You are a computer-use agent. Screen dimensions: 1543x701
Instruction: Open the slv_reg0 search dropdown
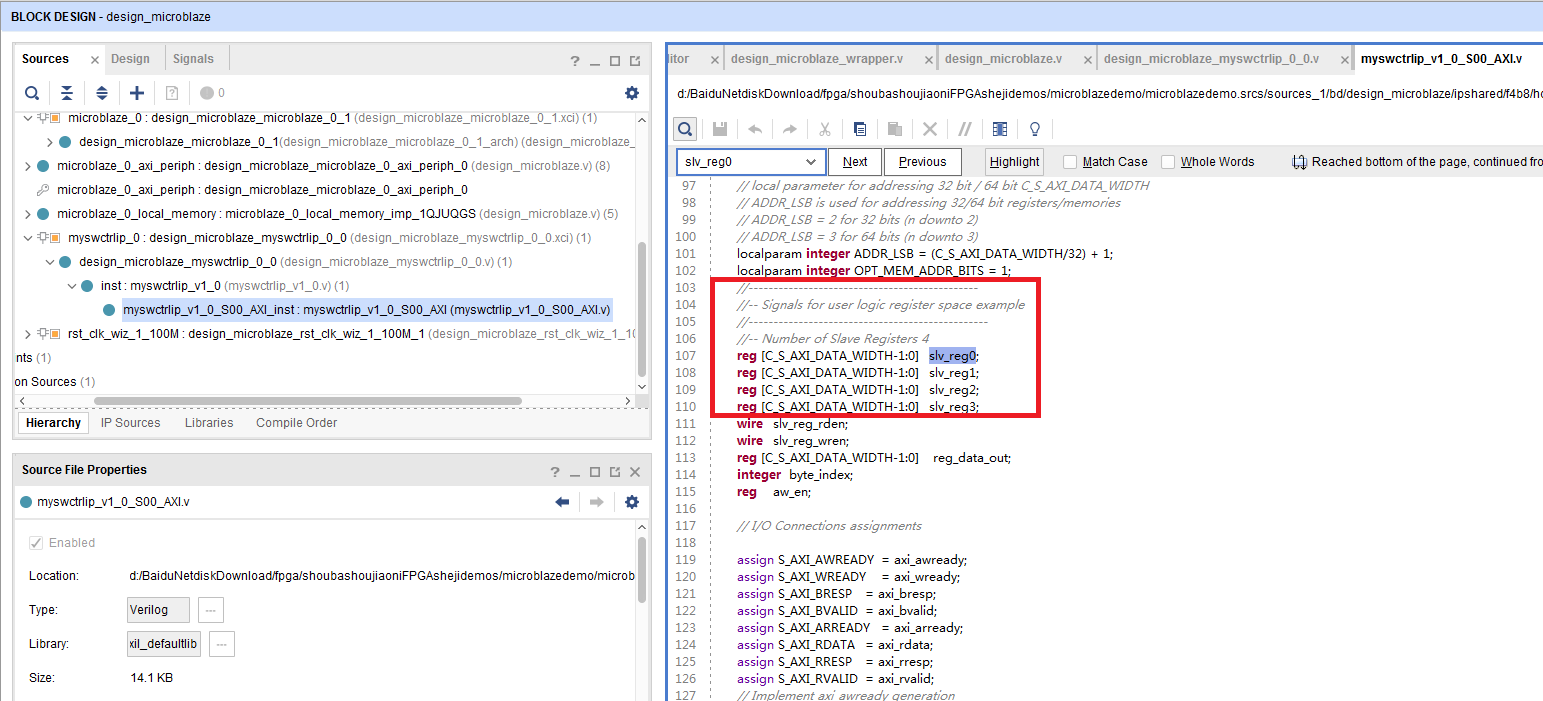[x=811, y=162]
